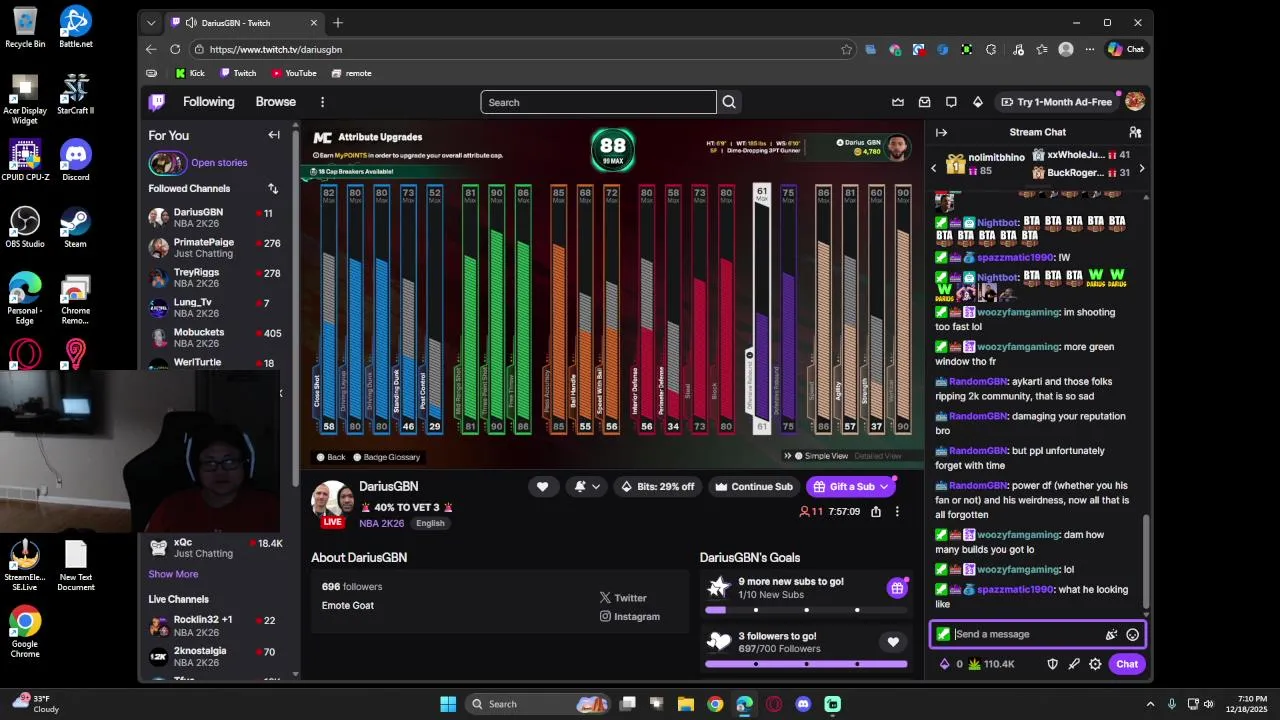Open browser settings and more ellipsis
Screen dimensions: 1280x720
[x=1089, y=49]
